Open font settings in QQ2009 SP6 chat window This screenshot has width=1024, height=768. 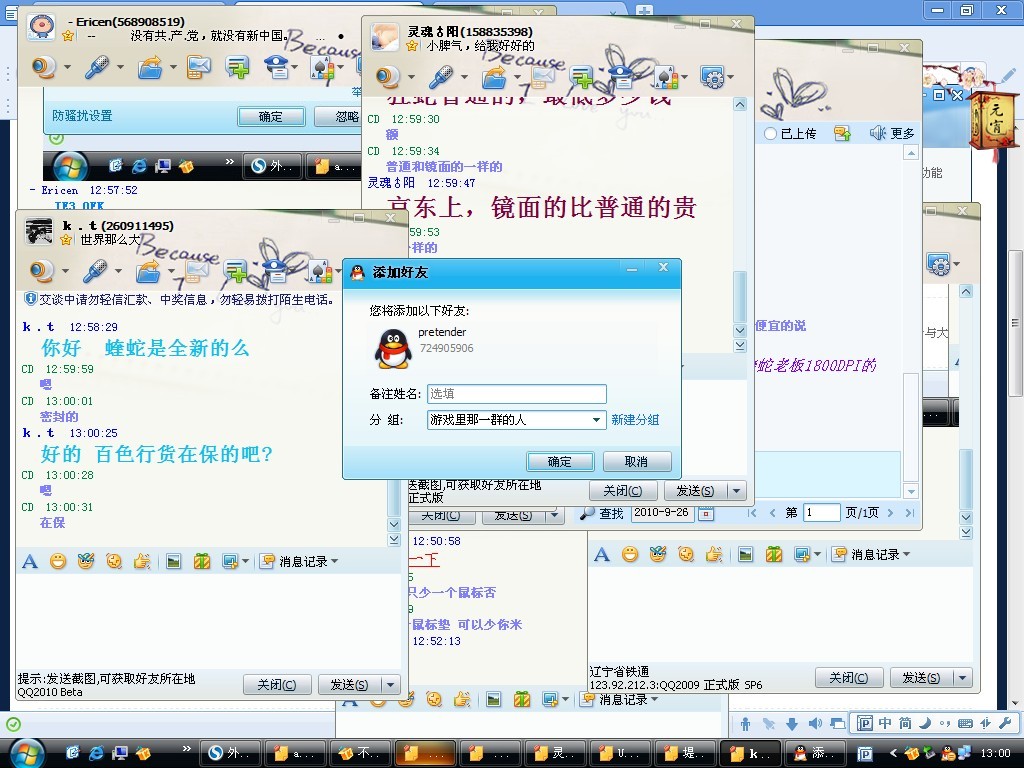tap(601, 554)
